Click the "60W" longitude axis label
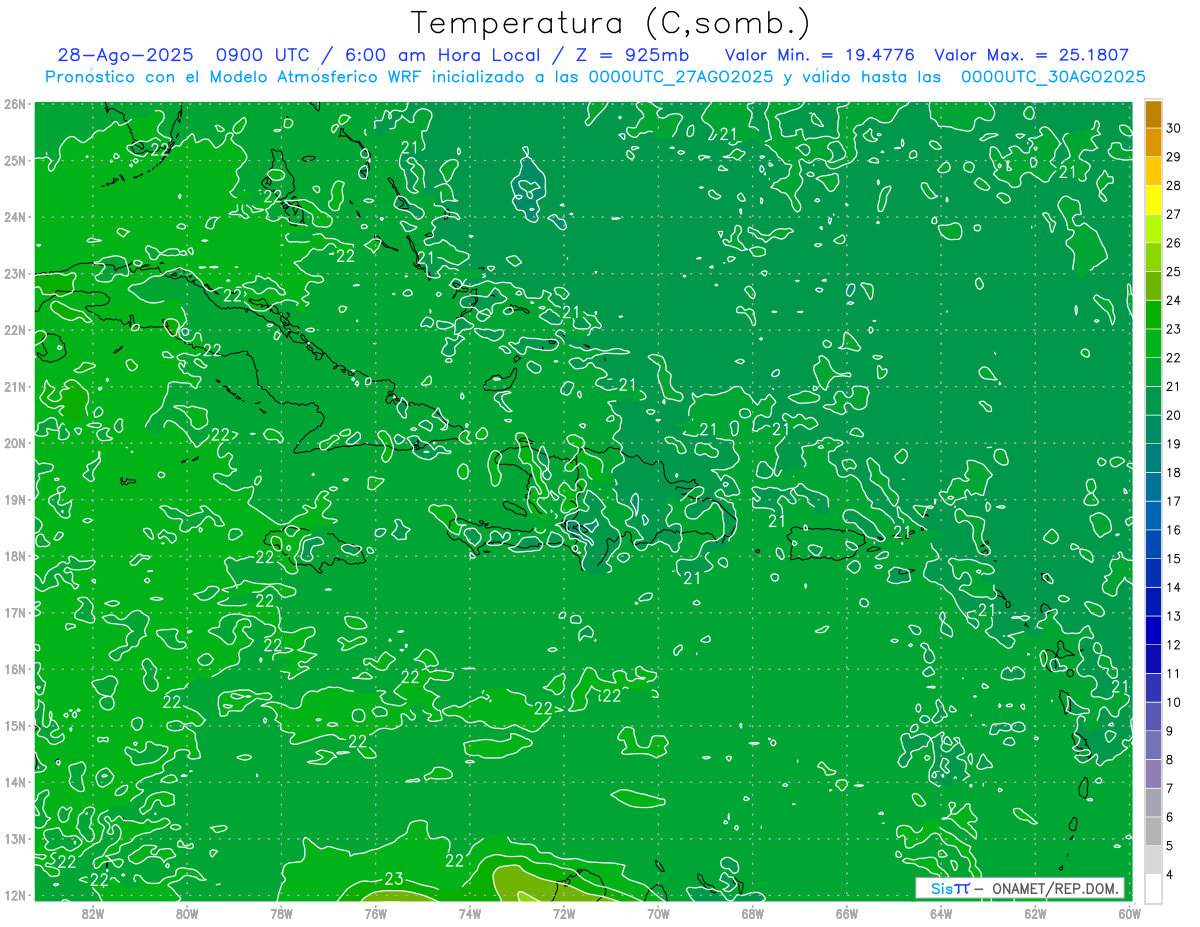1200x927 pixels. pos(1128,913)
